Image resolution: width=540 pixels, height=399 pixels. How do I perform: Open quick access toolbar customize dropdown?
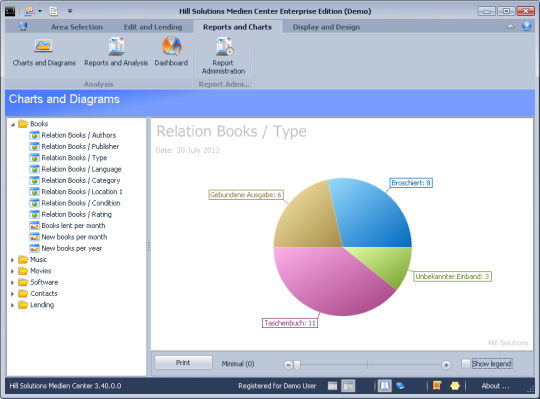[70, 11]
